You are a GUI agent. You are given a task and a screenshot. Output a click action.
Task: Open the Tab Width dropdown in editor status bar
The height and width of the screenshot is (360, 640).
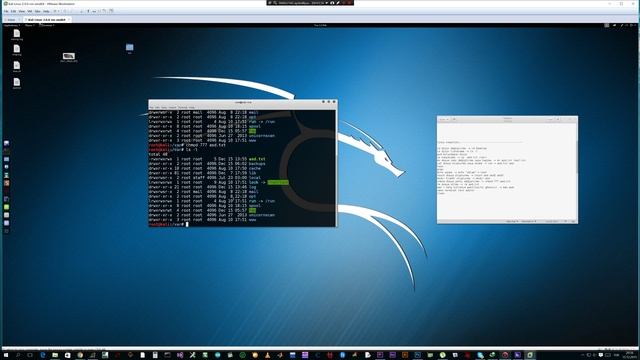[x=529, y=221]
